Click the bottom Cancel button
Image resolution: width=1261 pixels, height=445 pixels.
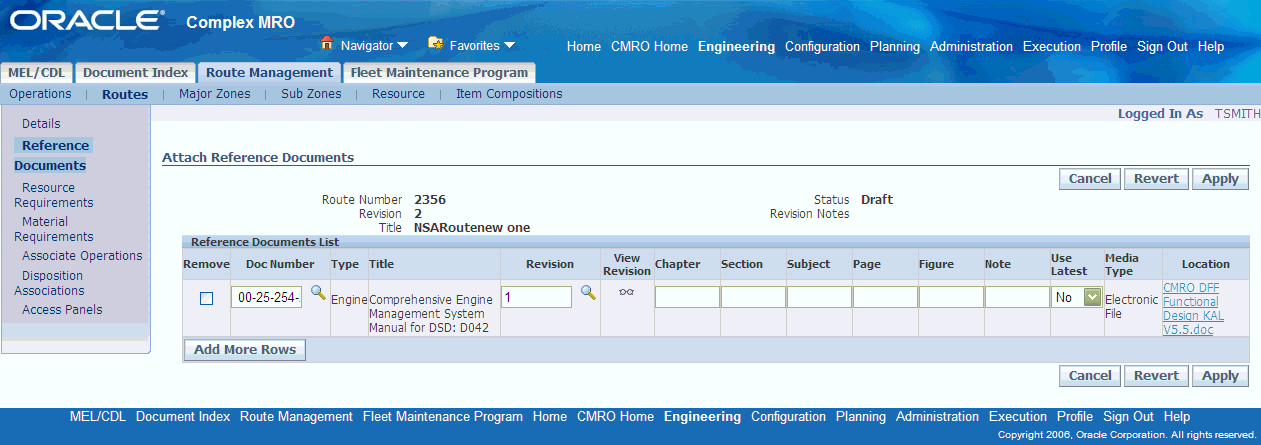point(1090,376)
